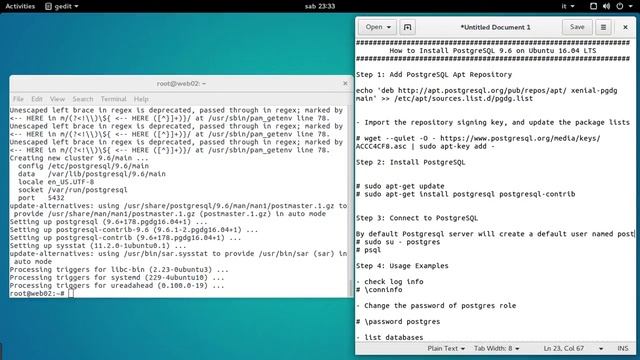Screen dimensions: 640x360
Task: Open the Open file dropdown
Action: click(x=377, y=27)
